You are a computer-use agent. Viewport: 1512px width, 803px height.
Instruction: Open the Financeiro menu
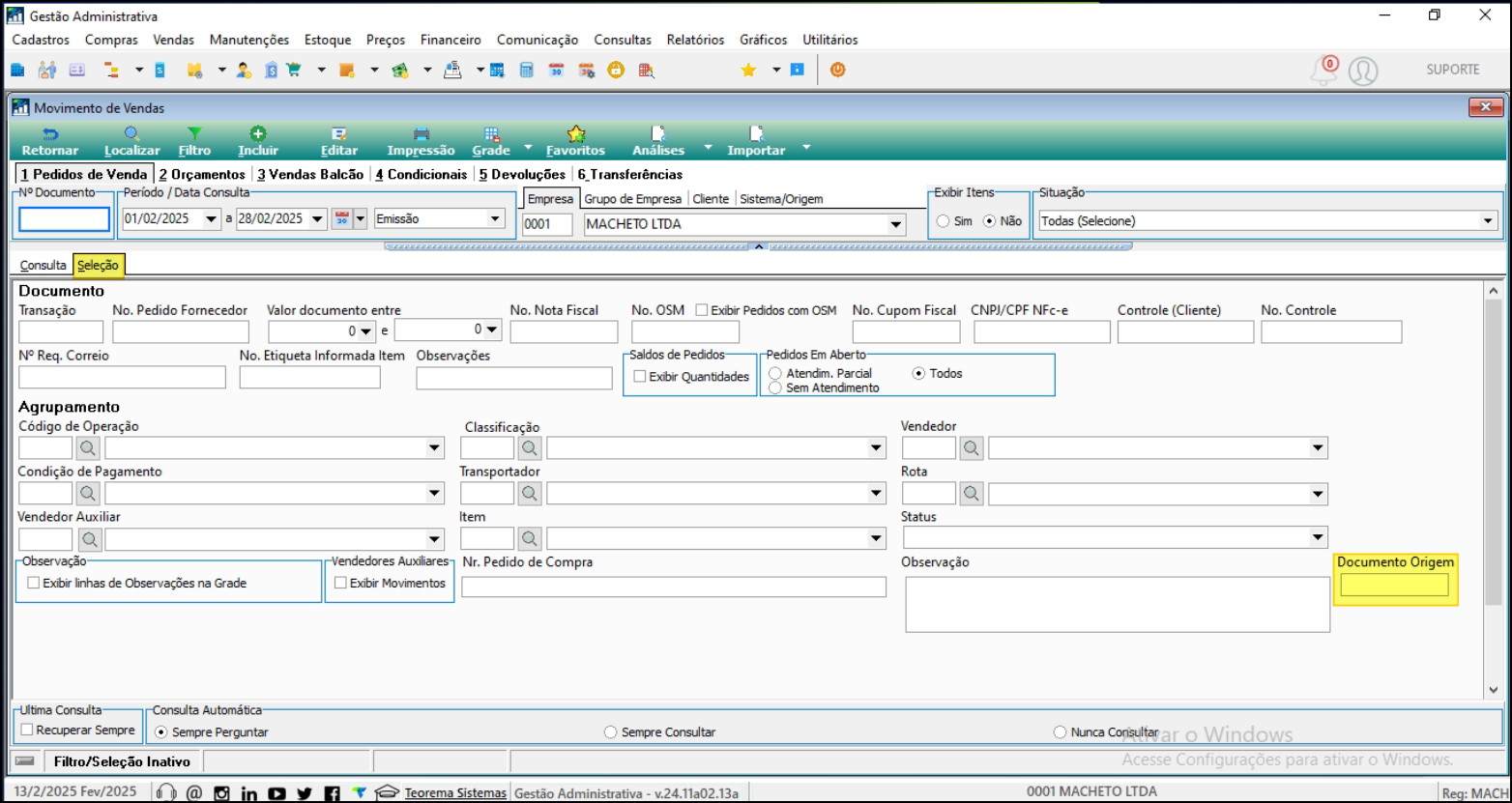451,40
